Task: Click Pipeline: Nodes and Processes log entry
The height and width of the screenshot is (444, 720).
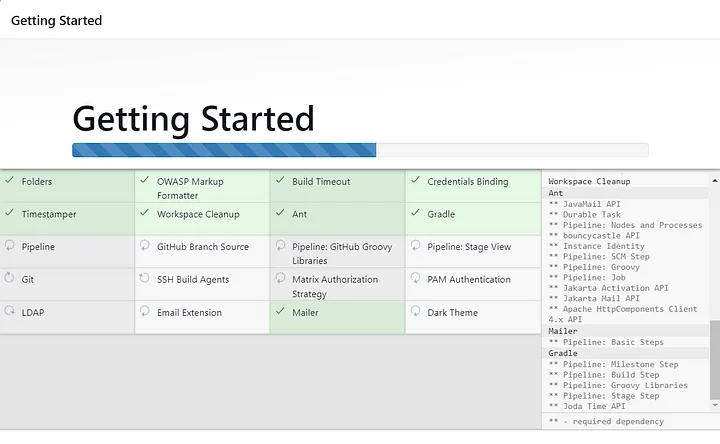Action: (625, 225)
